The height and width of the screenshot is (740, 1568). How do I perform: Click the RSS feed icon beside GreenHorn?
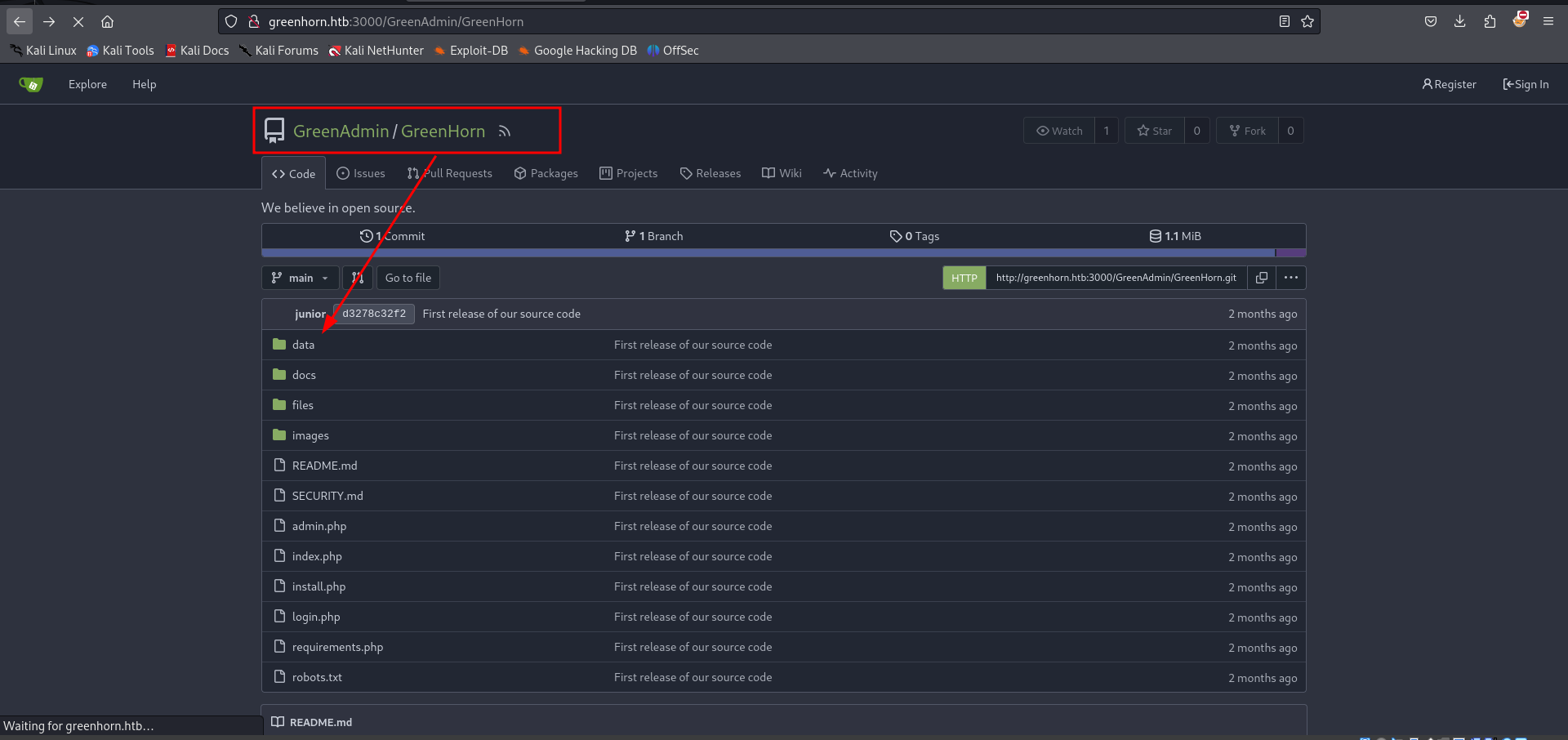coord(505,132)
